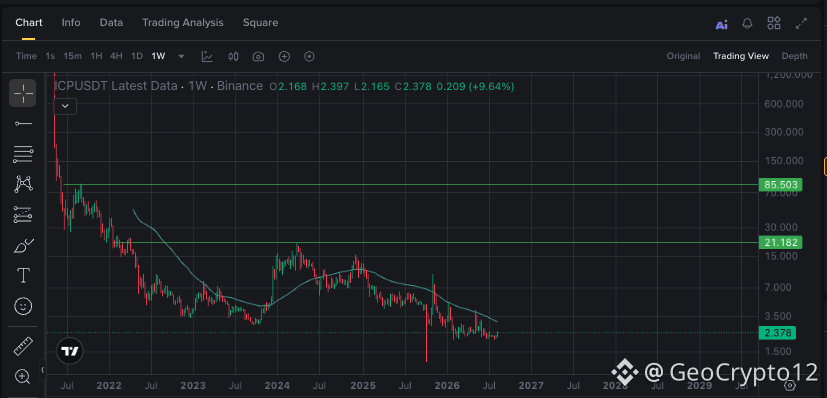Click the 85.503 price line label
The image size is (827, 398).
point(781,185)
